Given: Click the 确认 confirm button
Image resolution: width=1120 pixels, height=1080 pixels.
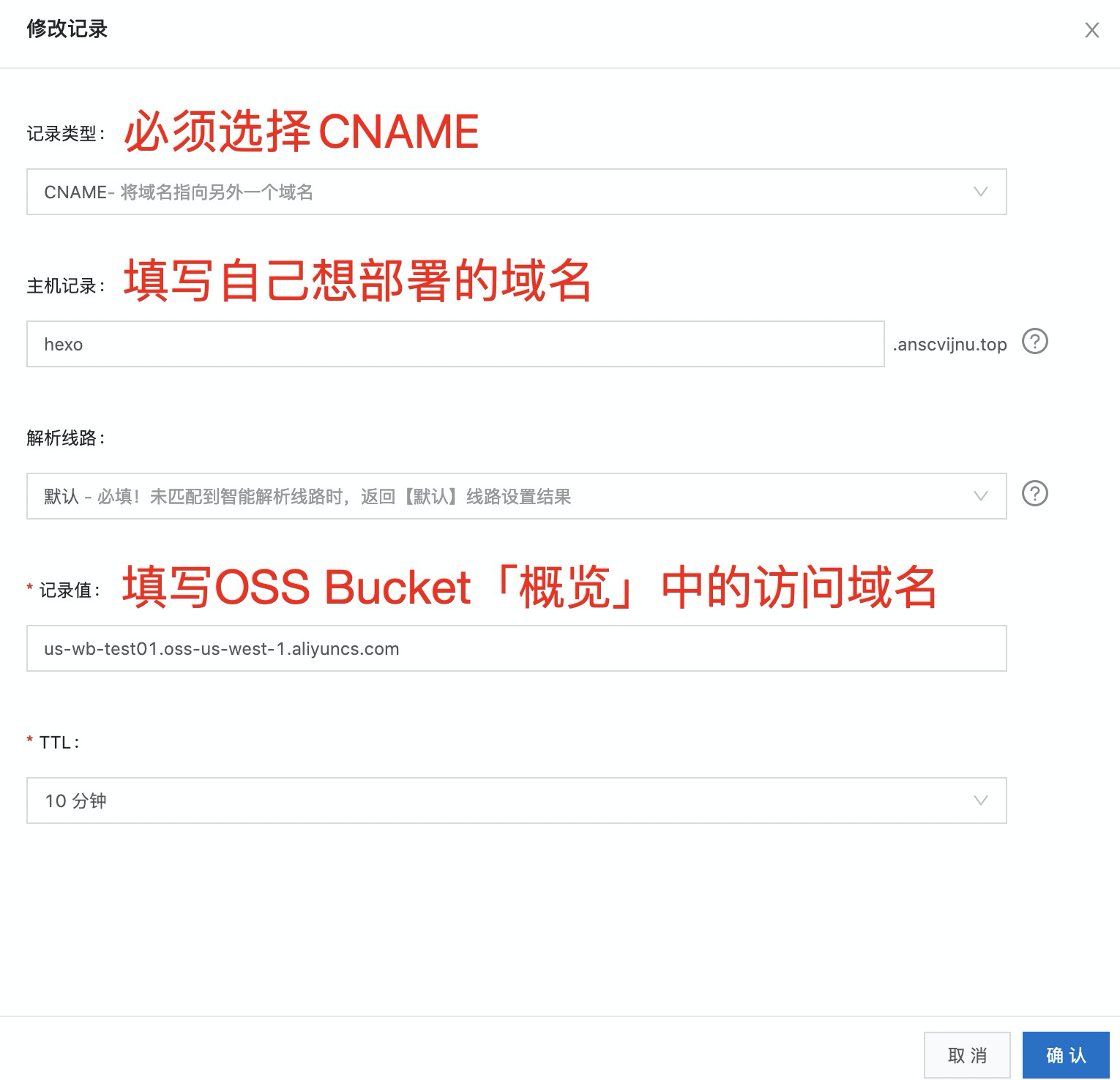Looking at the screenshot, I should pyautogui.click(x=1066, y=1055).
